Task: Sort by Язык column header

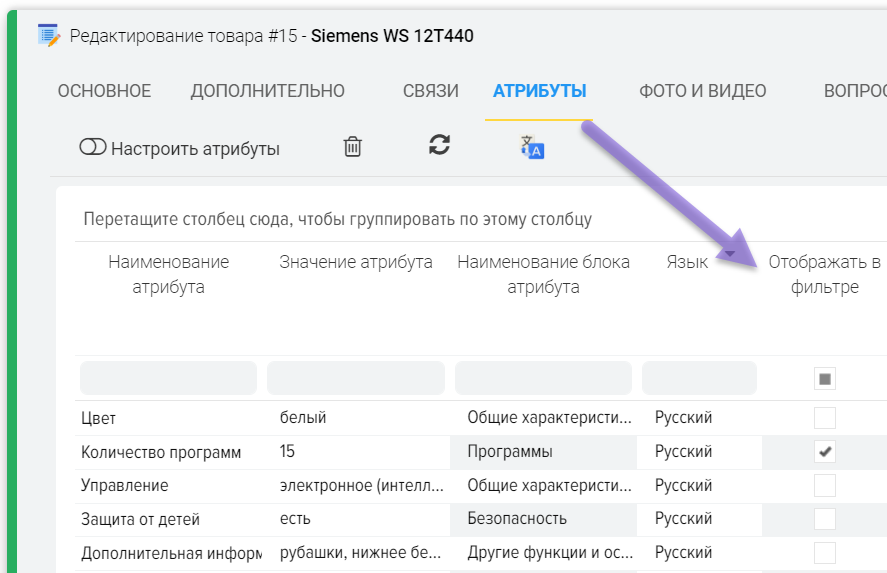Action: [x=687, y=262]
